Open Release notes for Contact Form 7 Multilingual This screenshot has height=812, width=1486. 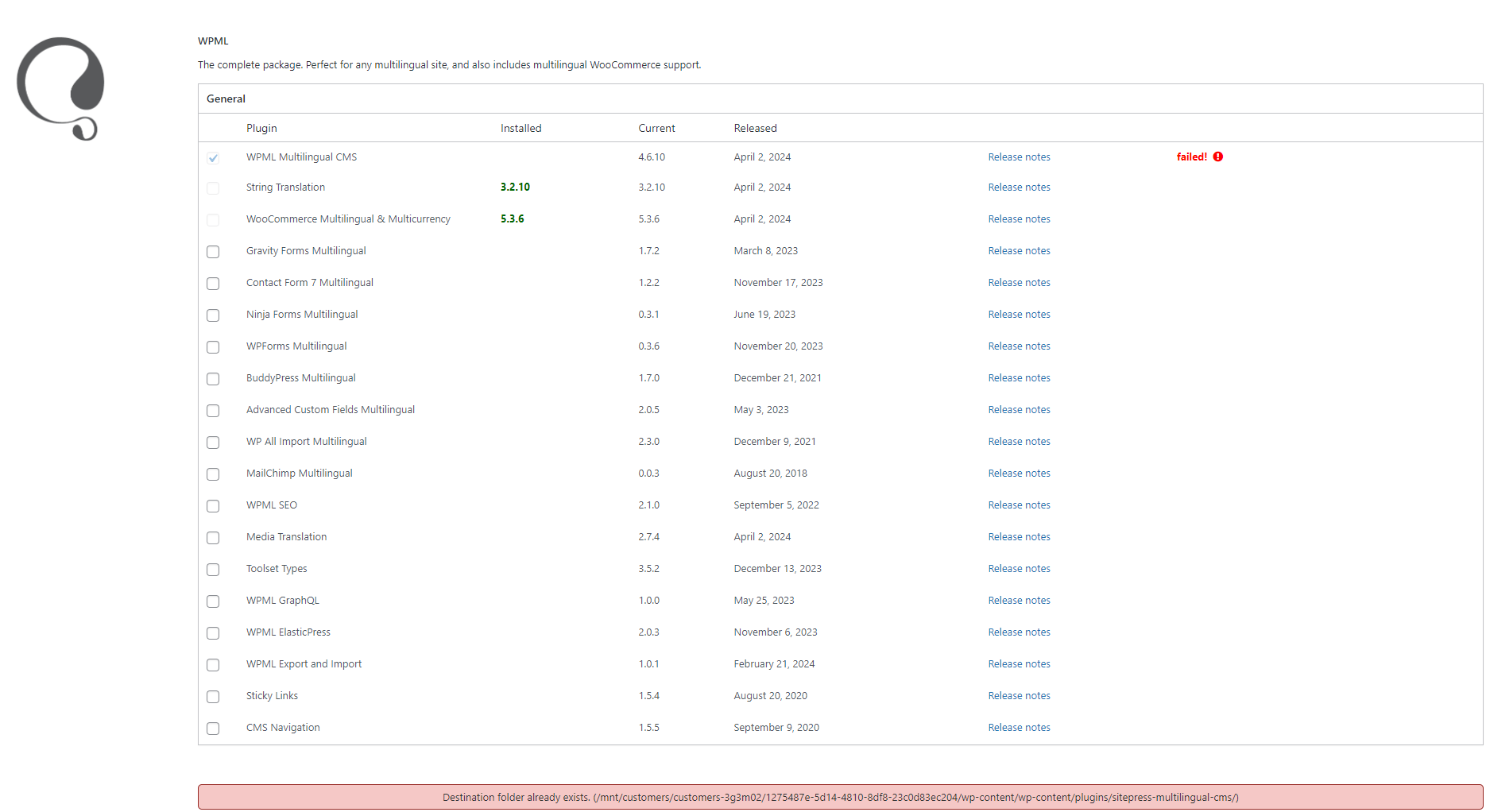point(1019,283)
